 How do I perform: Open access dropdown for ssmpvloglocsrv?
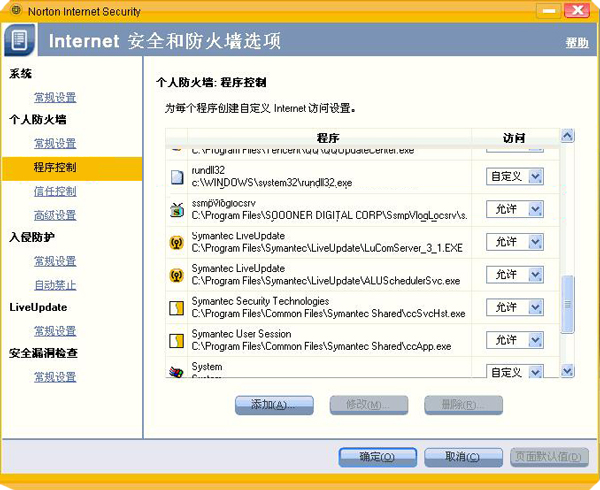[515, 209]
